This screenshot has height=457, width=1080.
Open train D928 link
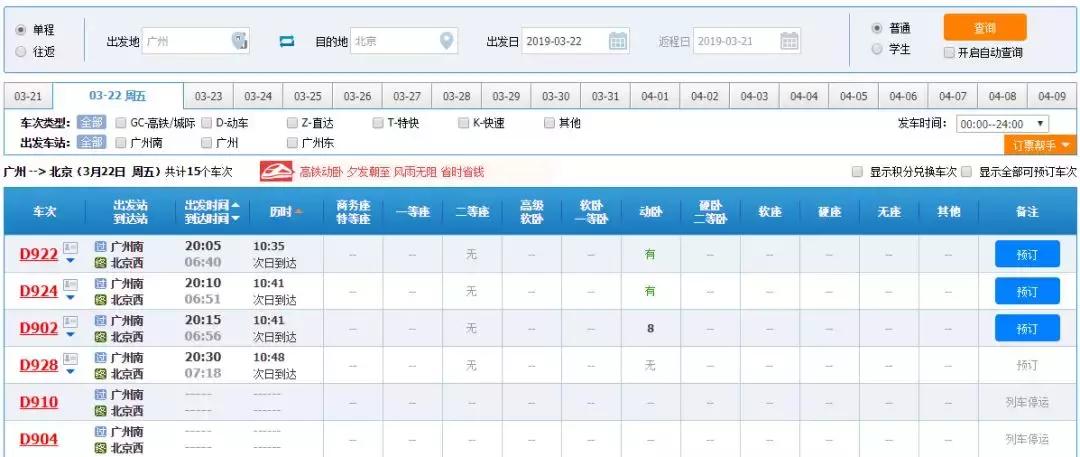click(x=39, y=365)
